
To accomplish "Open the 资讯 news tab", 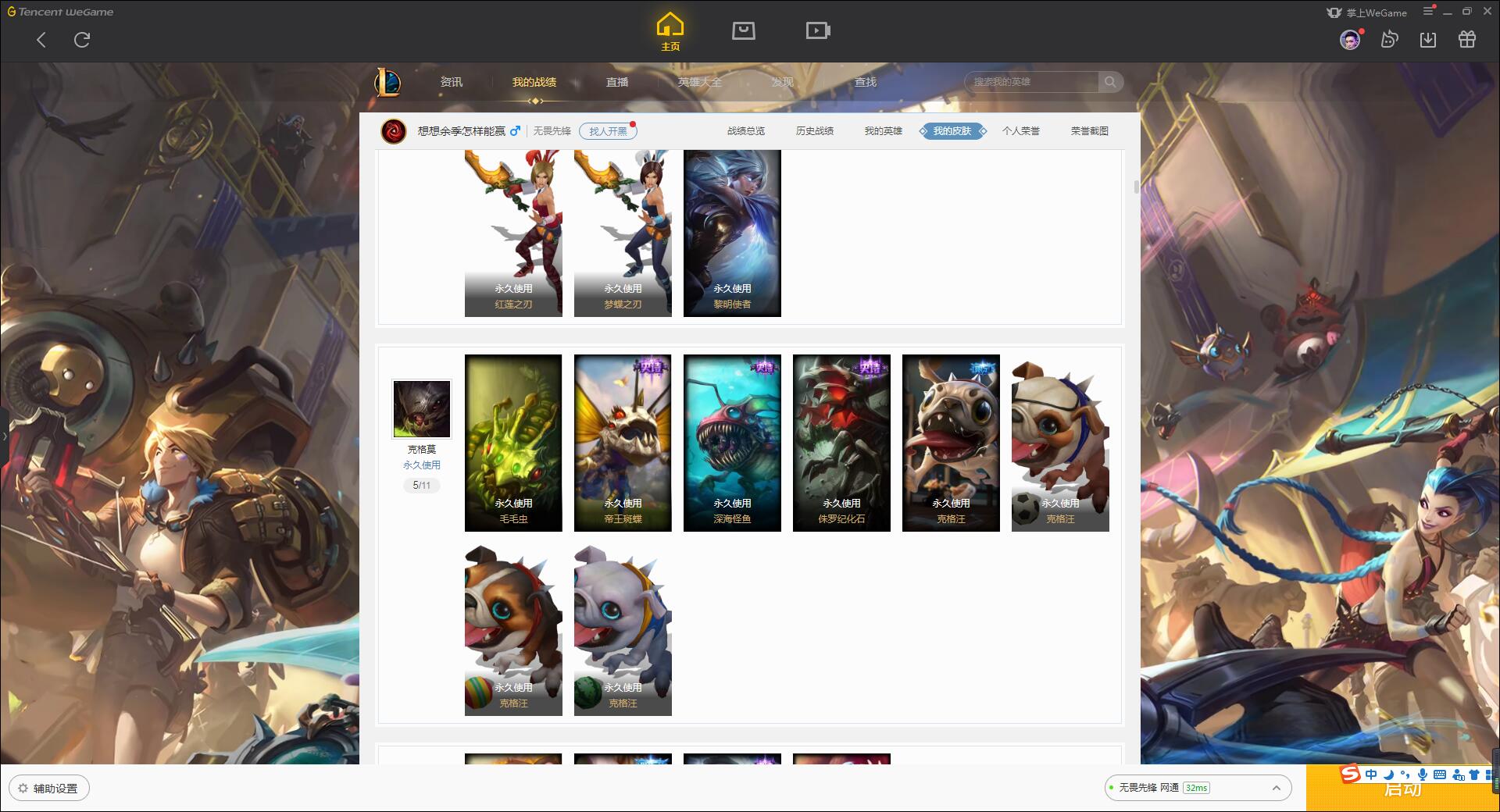I will pyautogui.click(x=452, y=82).
